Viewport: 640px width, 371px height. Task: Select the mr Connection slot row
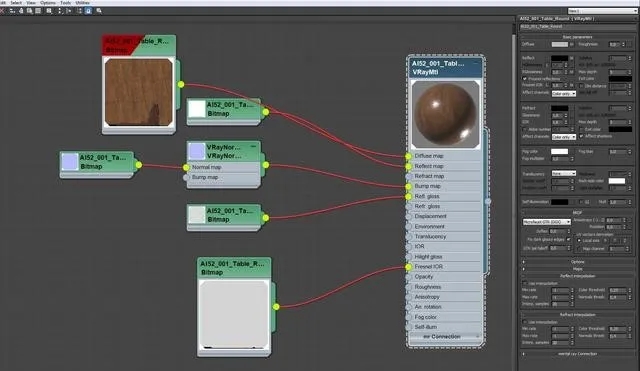point(445,337)
